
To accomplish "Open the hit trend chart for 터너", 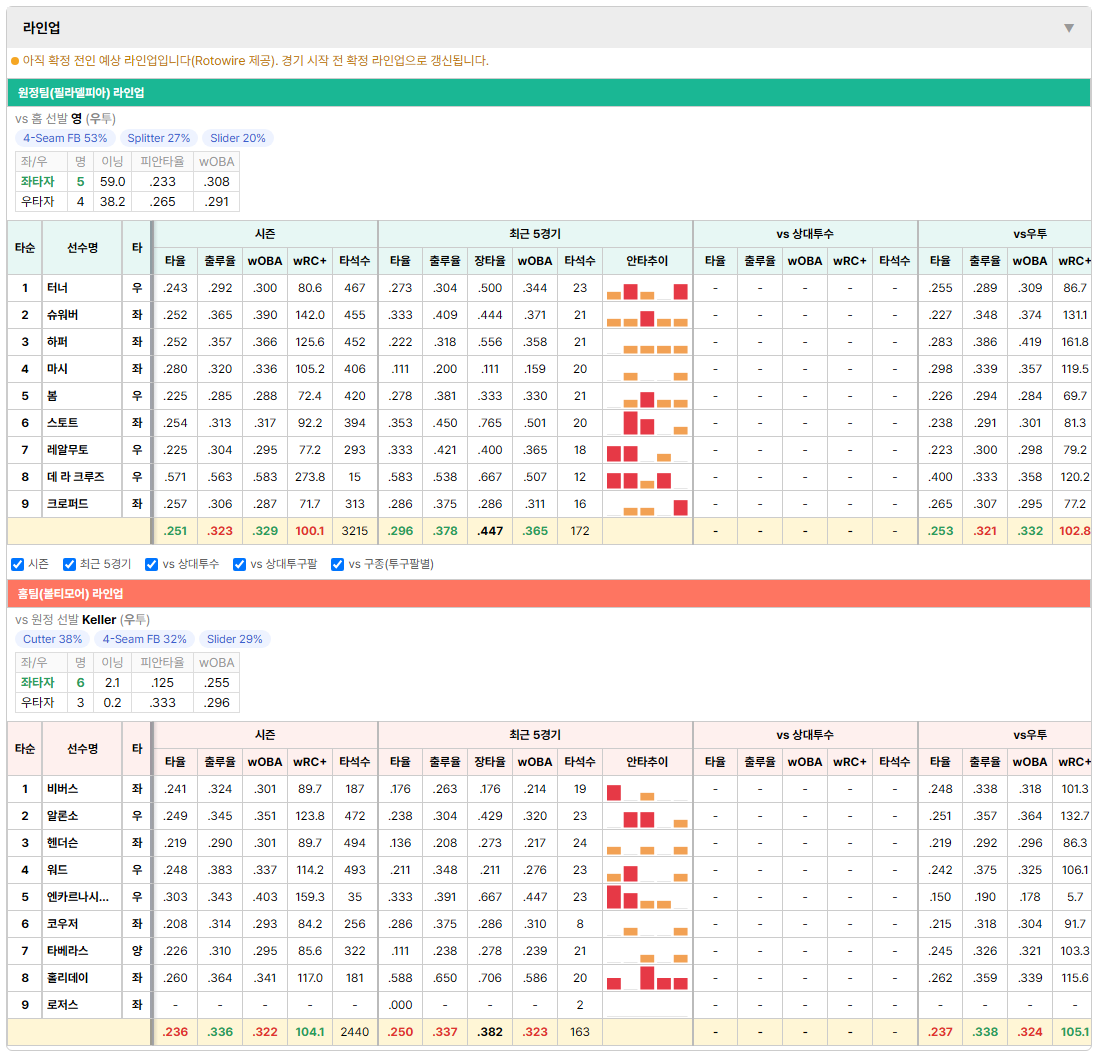I will coord(647,289).
